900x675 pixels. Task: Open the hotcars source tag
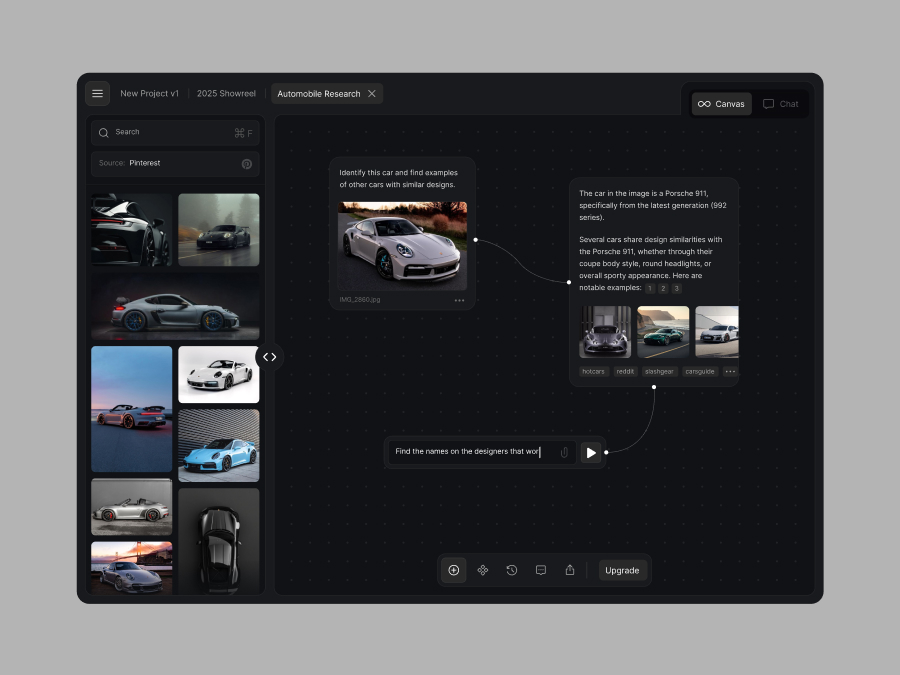pyautogui.click(x=593, y=371)
